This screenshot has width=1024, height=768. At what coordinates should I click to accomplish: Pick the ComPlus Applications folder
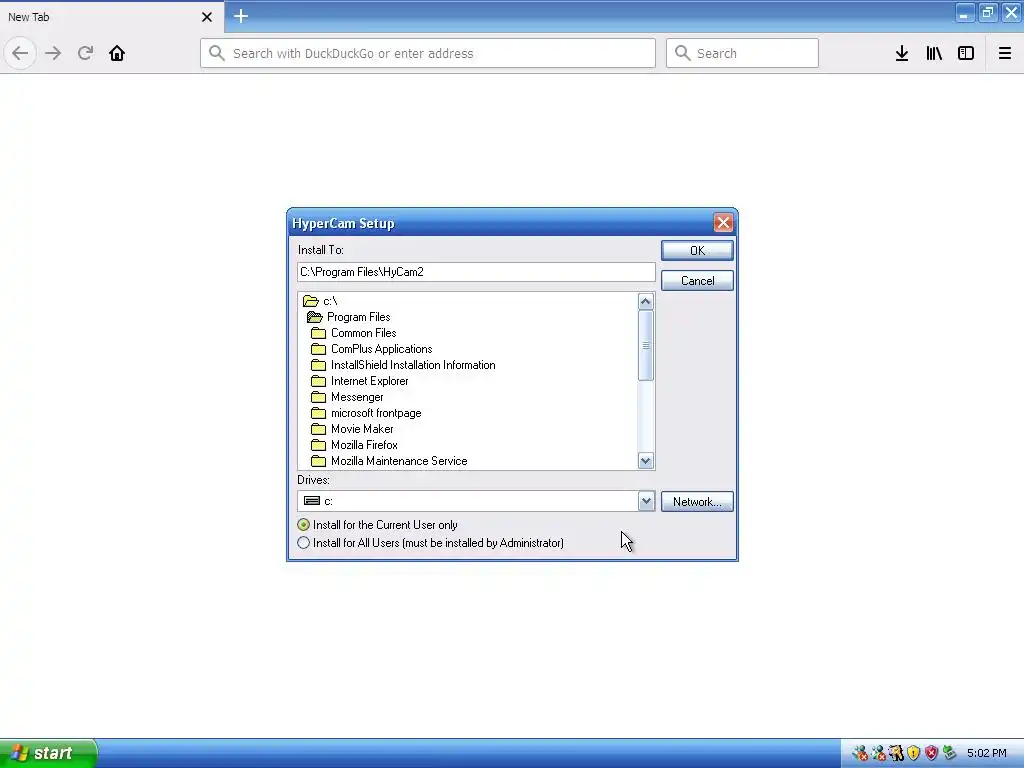372,349
